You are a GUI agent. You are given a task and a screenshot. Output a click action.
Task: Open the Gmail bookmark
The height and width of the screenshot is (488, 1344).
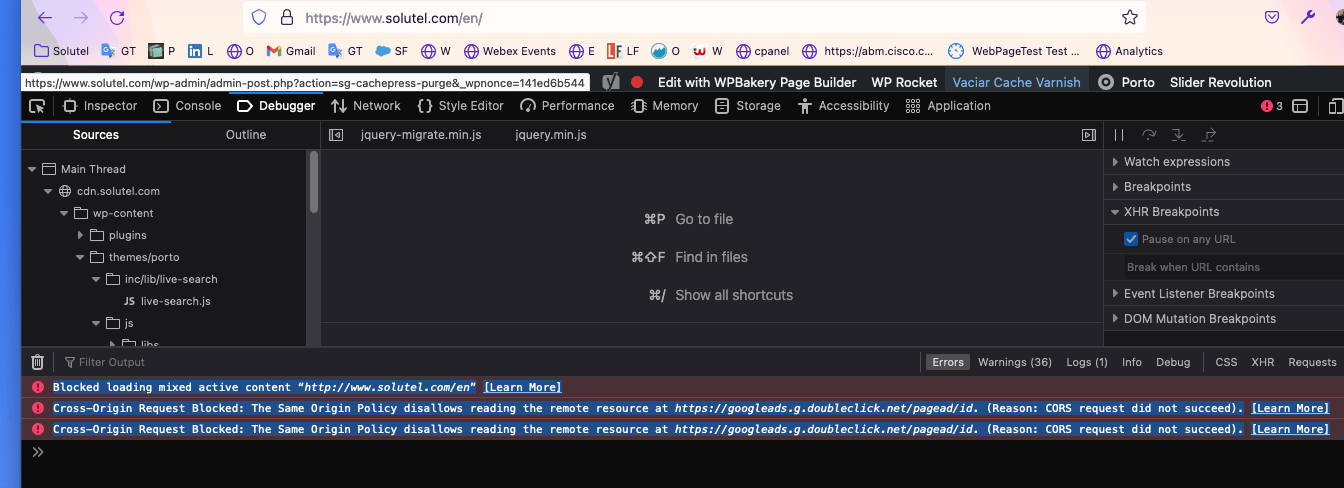[x=291, y=51]
